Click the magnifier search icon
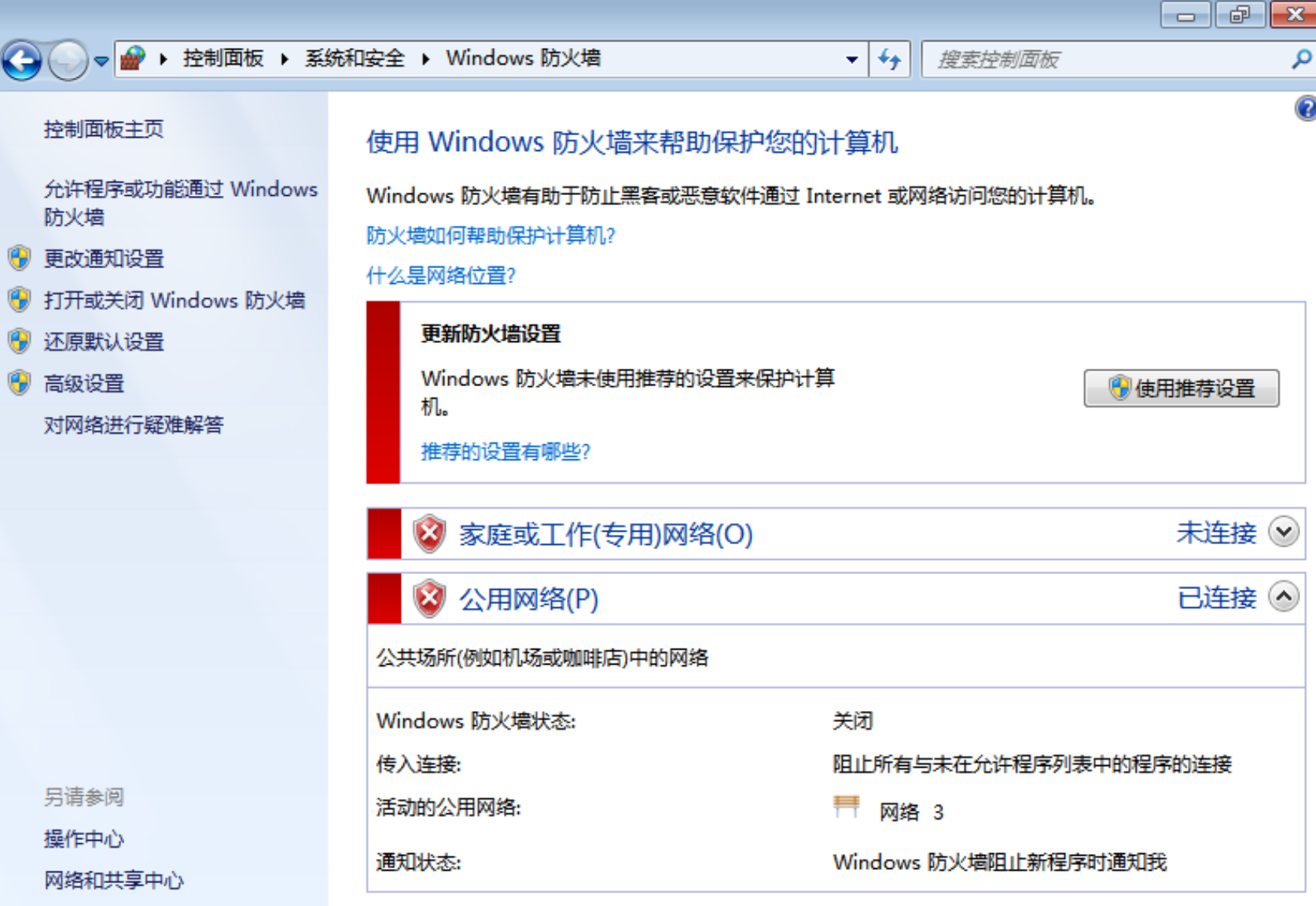The height and width of the screenshot is (906, 1316). coord(1302,59)
